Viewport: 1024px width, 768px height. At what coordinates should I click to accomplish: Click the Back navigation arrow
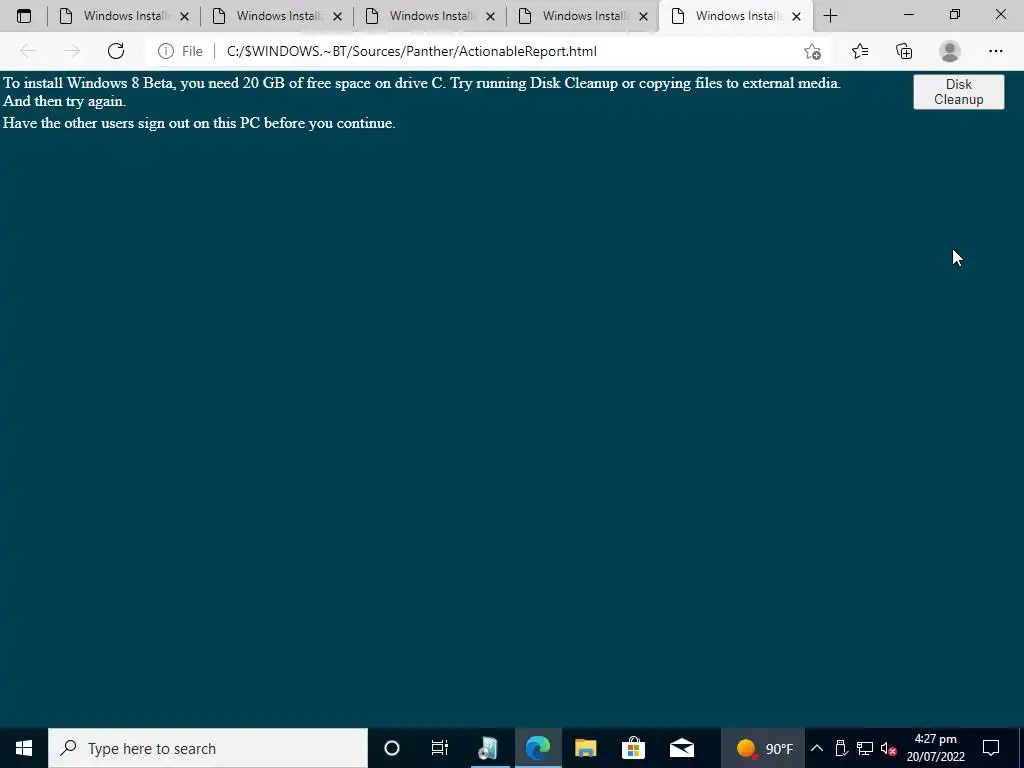pyautogui.click(x=27, y=51)
